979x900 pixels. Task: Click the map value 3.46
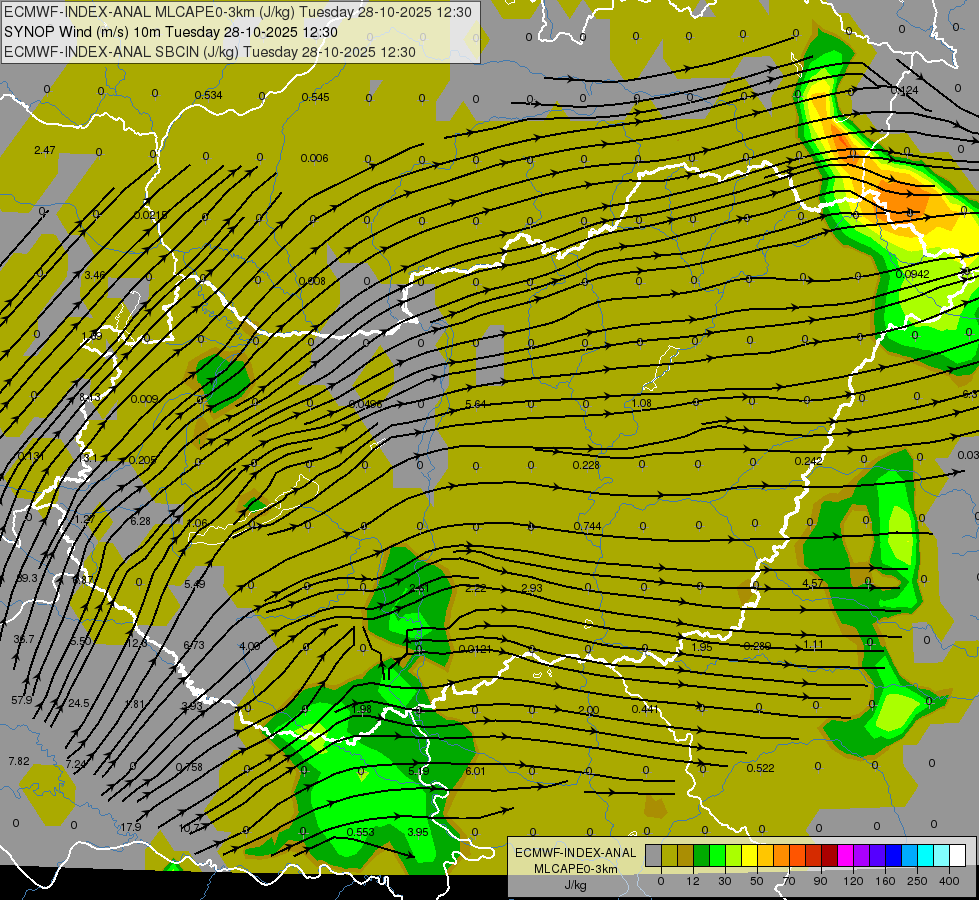95,275
